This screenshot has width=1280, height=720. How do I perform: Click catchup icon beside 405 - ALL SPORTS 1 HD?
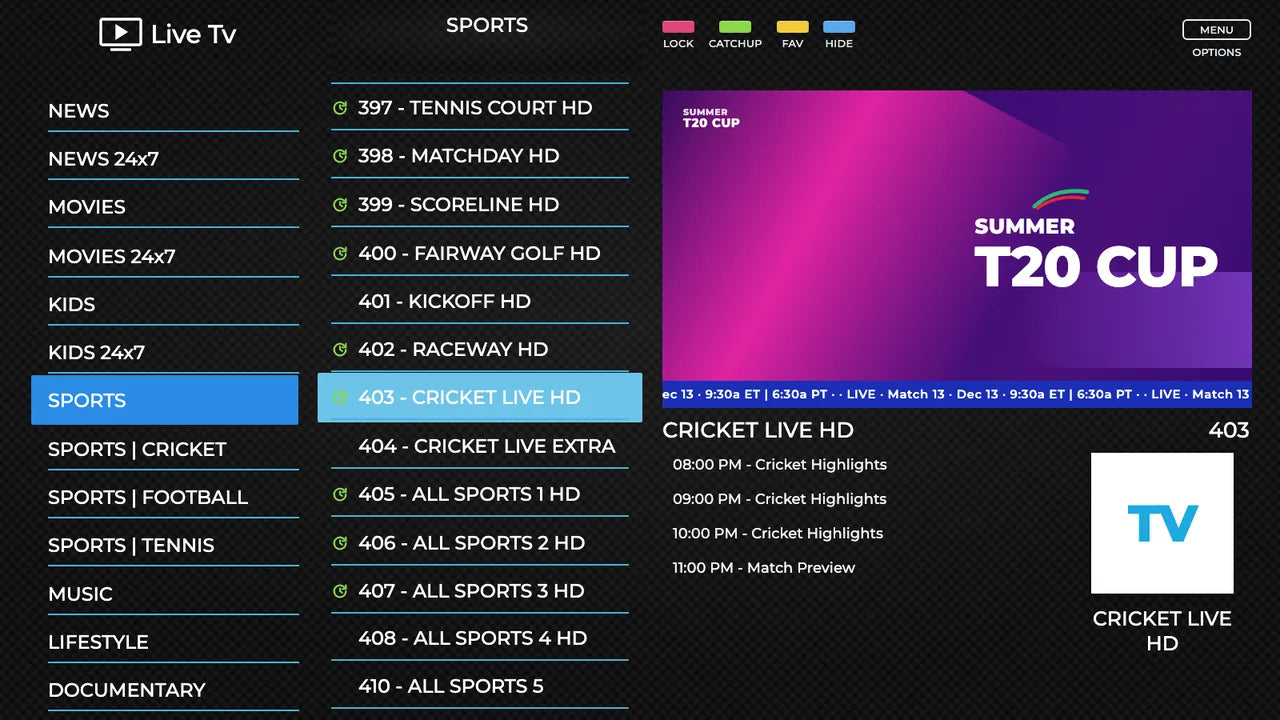340,494
